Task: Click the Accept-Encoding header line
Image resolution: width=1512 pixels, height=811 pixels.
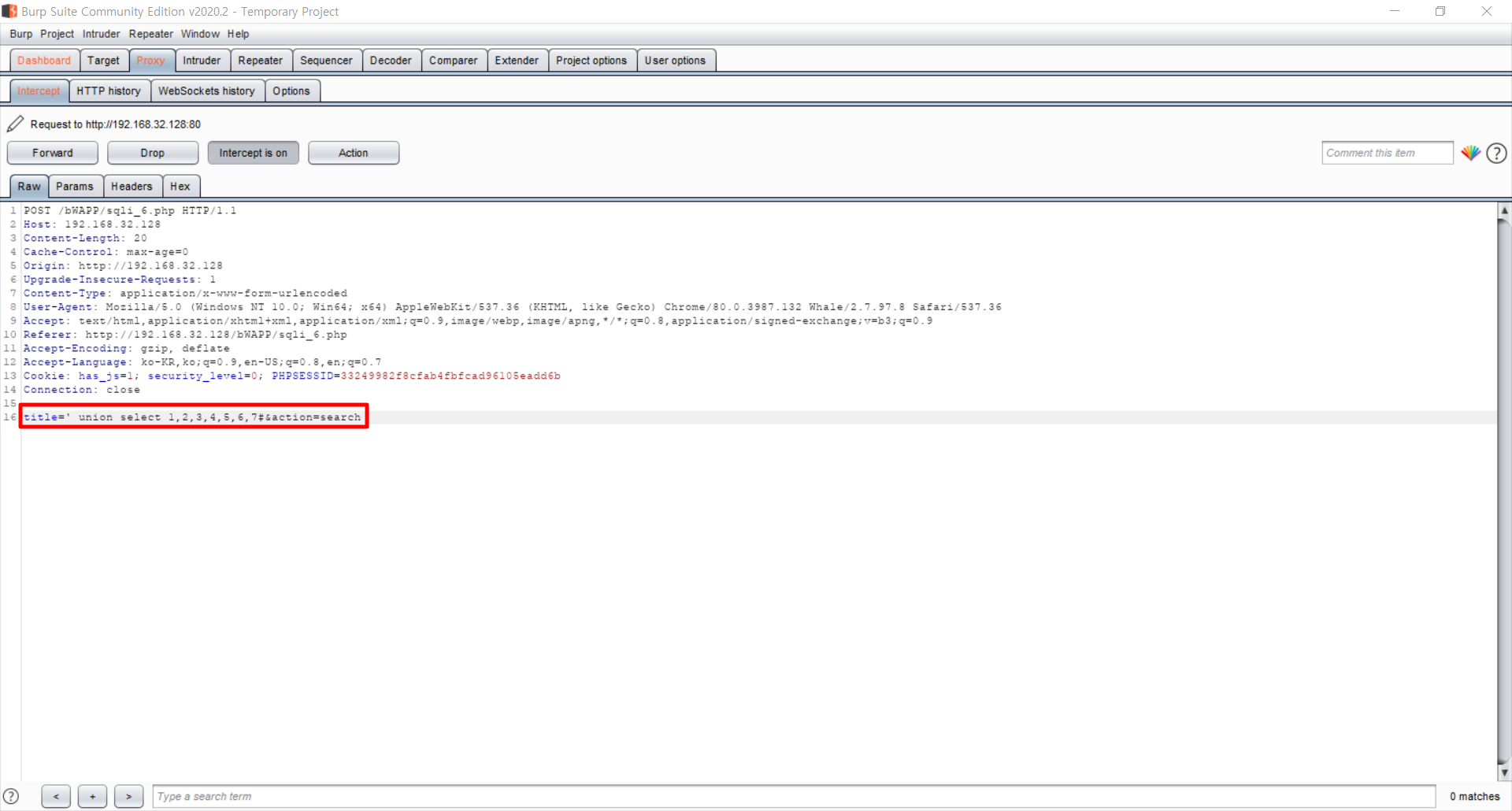Action: tap(127, 348)
